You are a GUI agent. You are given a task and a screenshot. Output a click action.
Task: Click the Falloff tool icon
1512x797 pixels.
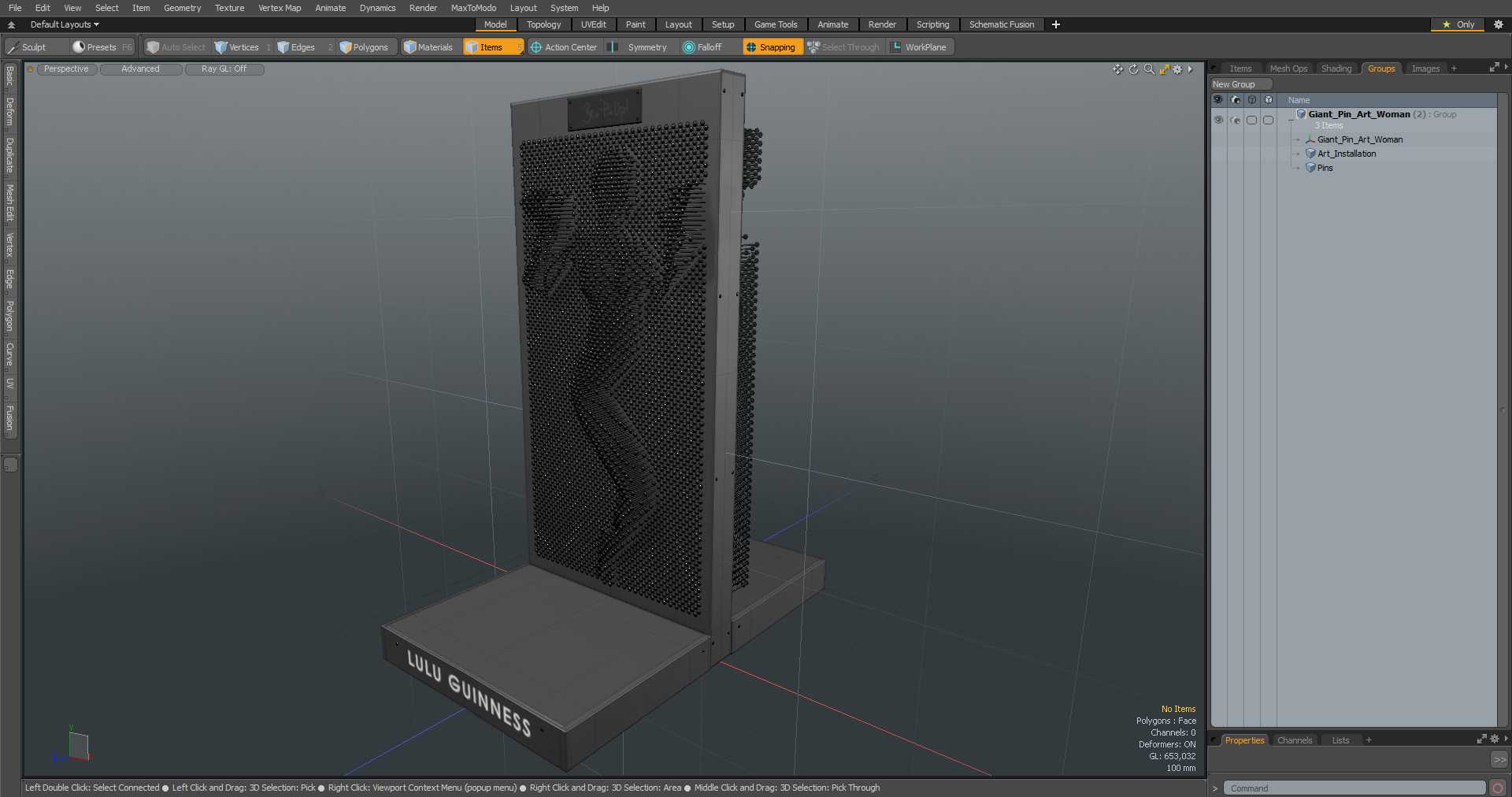pos(689,47)
